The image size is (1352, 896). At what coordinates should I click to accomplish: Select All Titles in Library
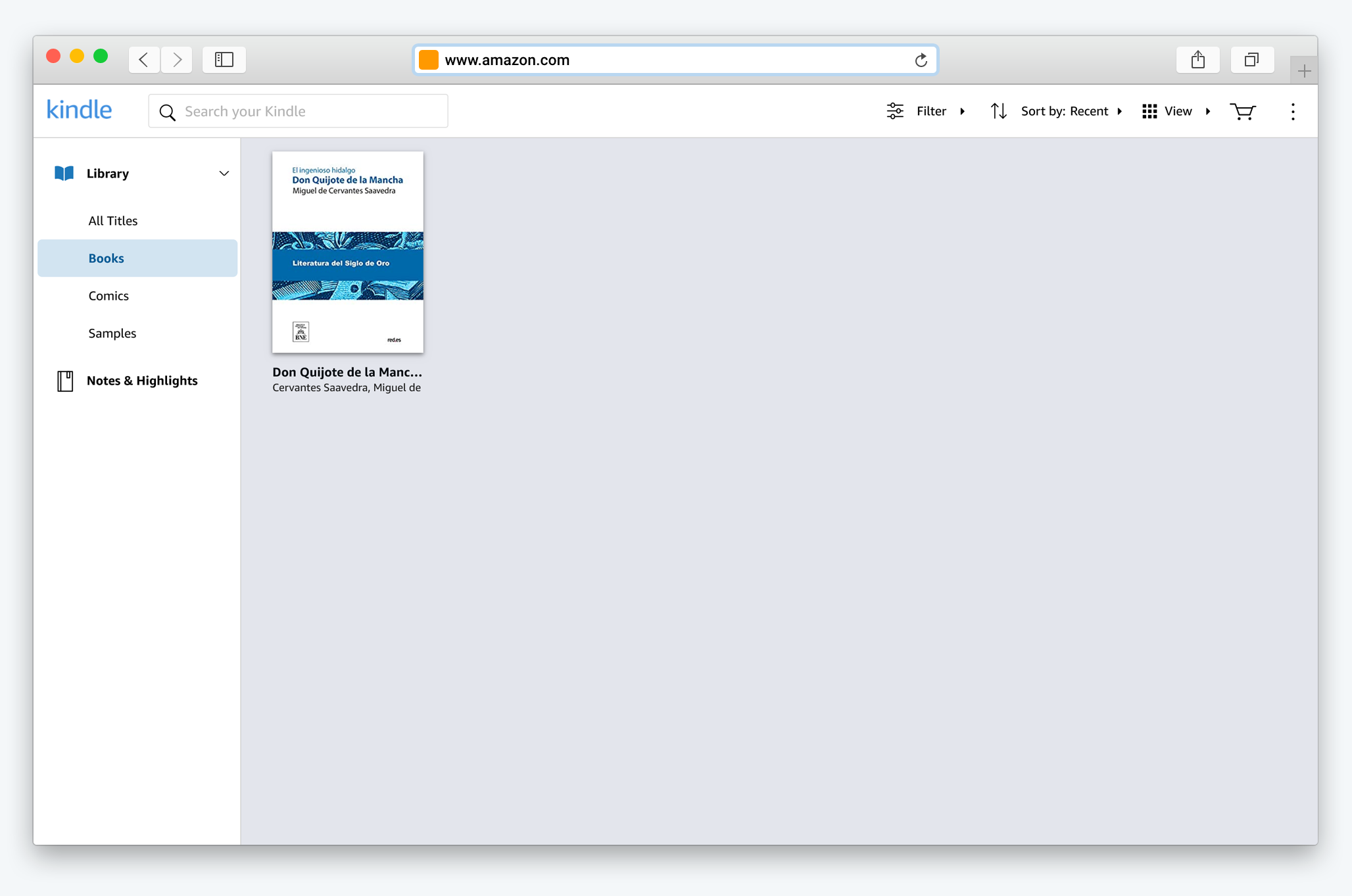click(112, 220)
